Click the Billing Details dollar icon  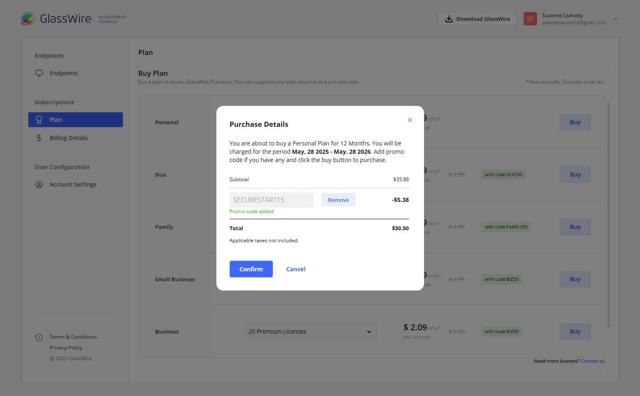[x=39, y=138]
